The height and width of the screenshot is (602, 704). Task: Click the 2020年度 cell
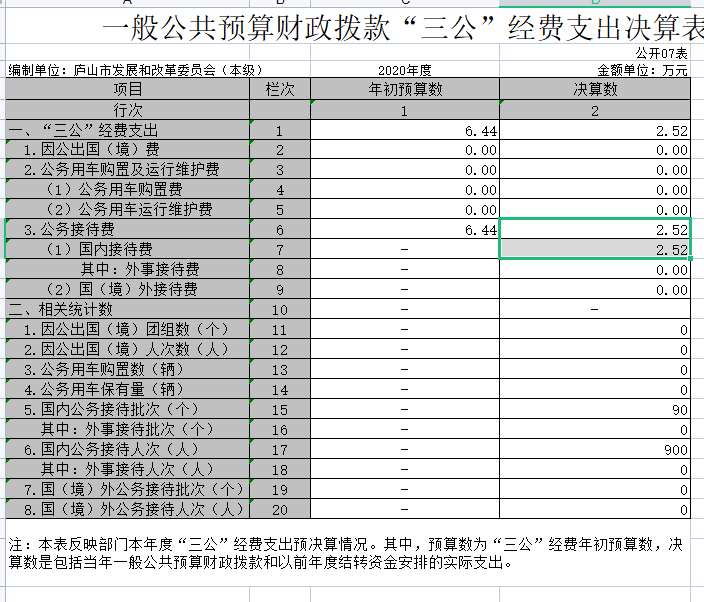click(405, 71)
